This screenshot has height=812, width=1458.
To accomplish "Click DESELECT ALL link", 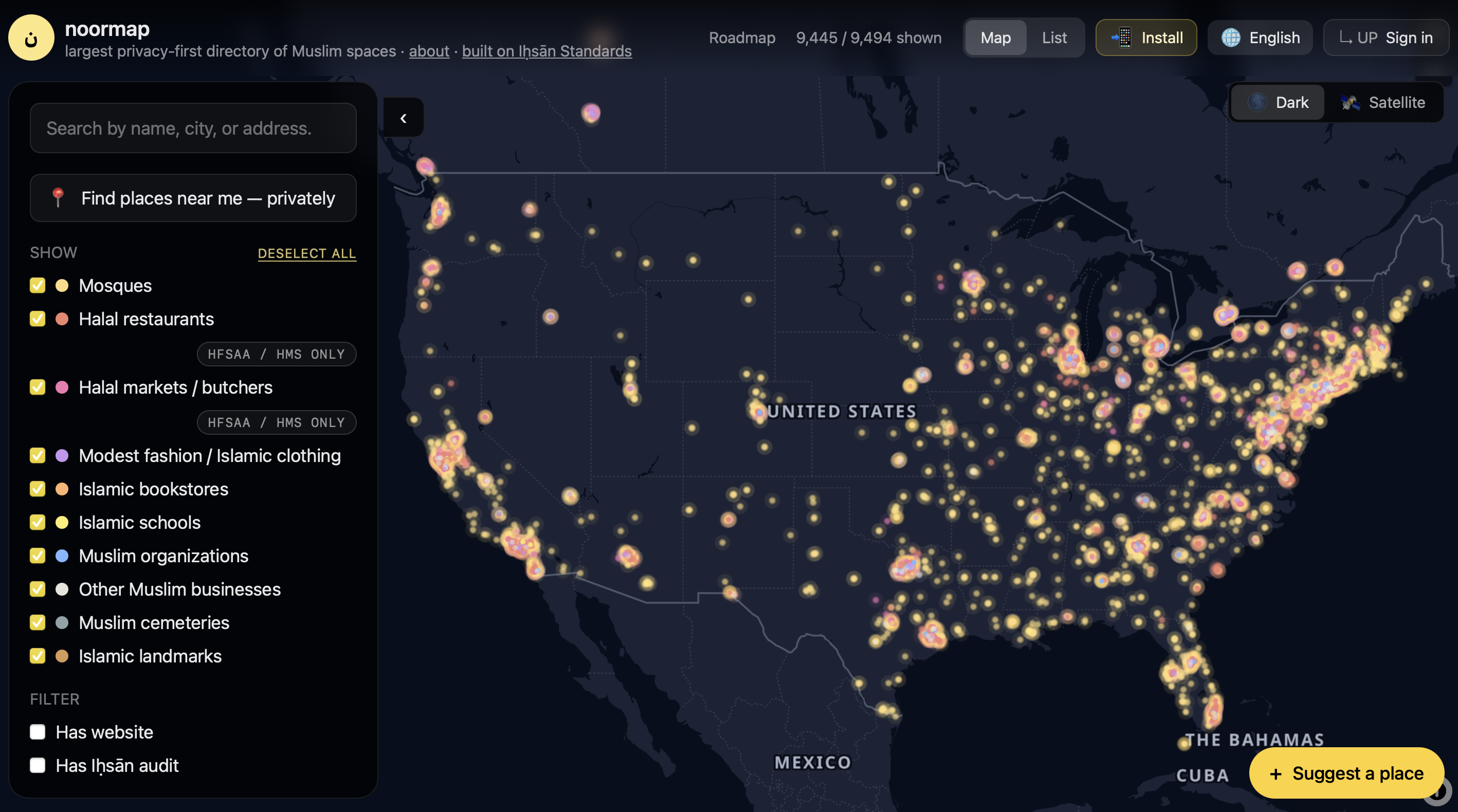I will [x=307, y=253].
